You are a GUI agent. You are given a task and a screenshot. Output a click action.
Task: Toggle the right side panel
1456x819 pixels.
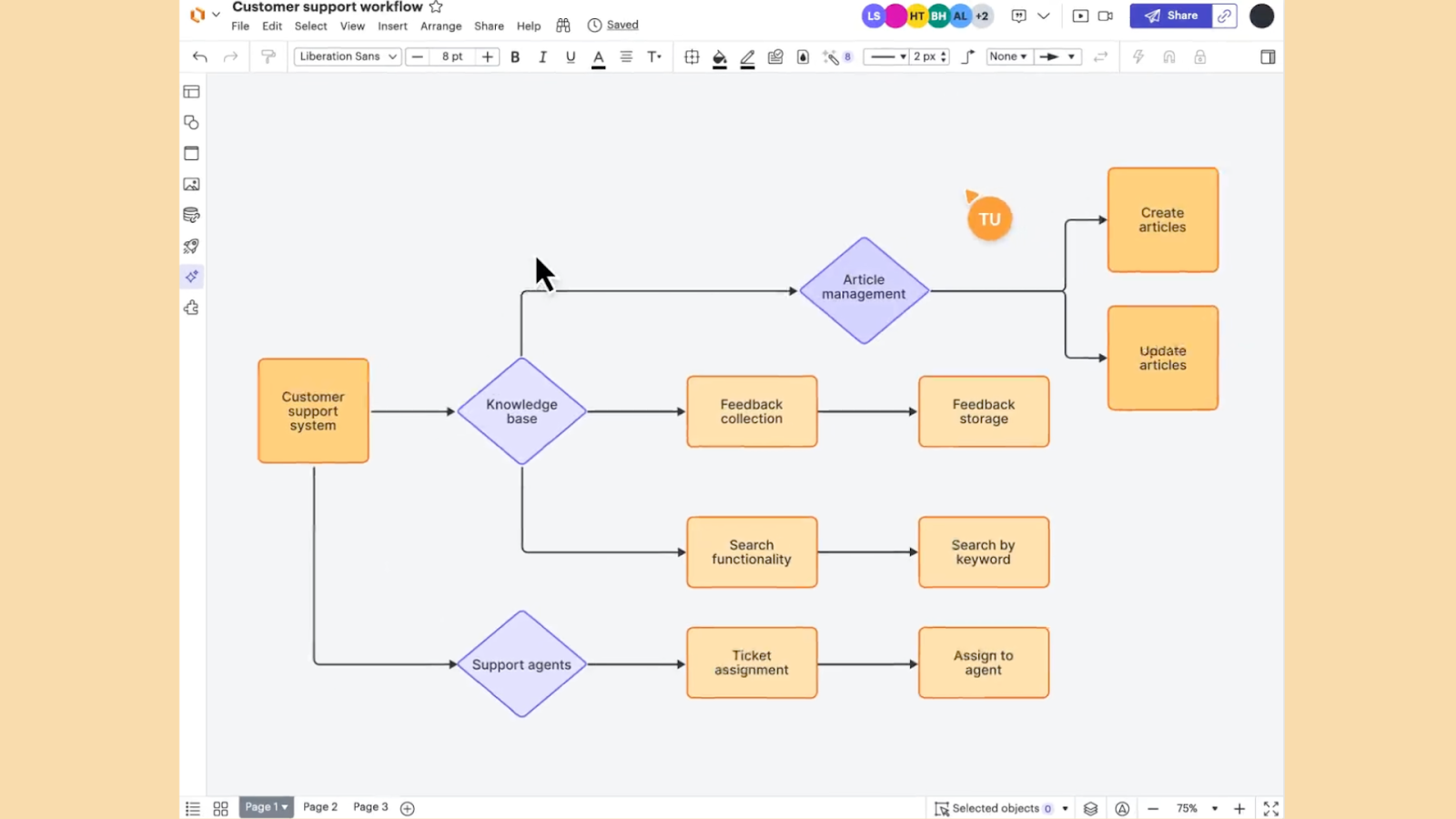[1268, 56]
